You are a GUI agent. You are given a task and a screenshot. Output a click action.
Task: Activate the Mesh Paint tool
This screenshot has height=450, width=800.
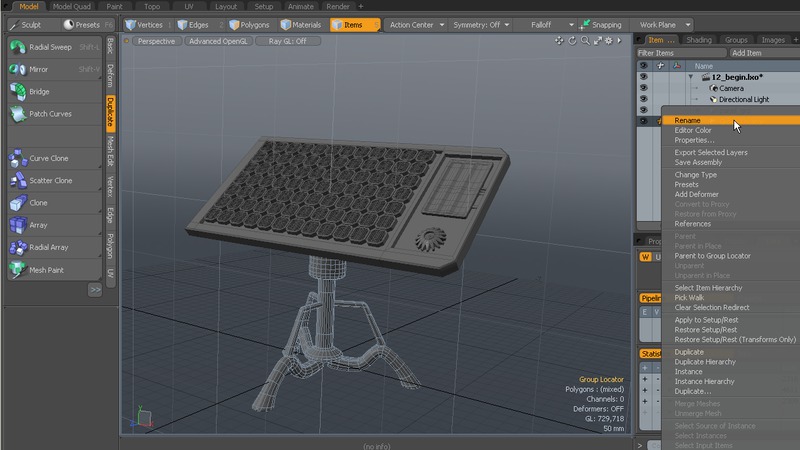[x=55, y=270]
